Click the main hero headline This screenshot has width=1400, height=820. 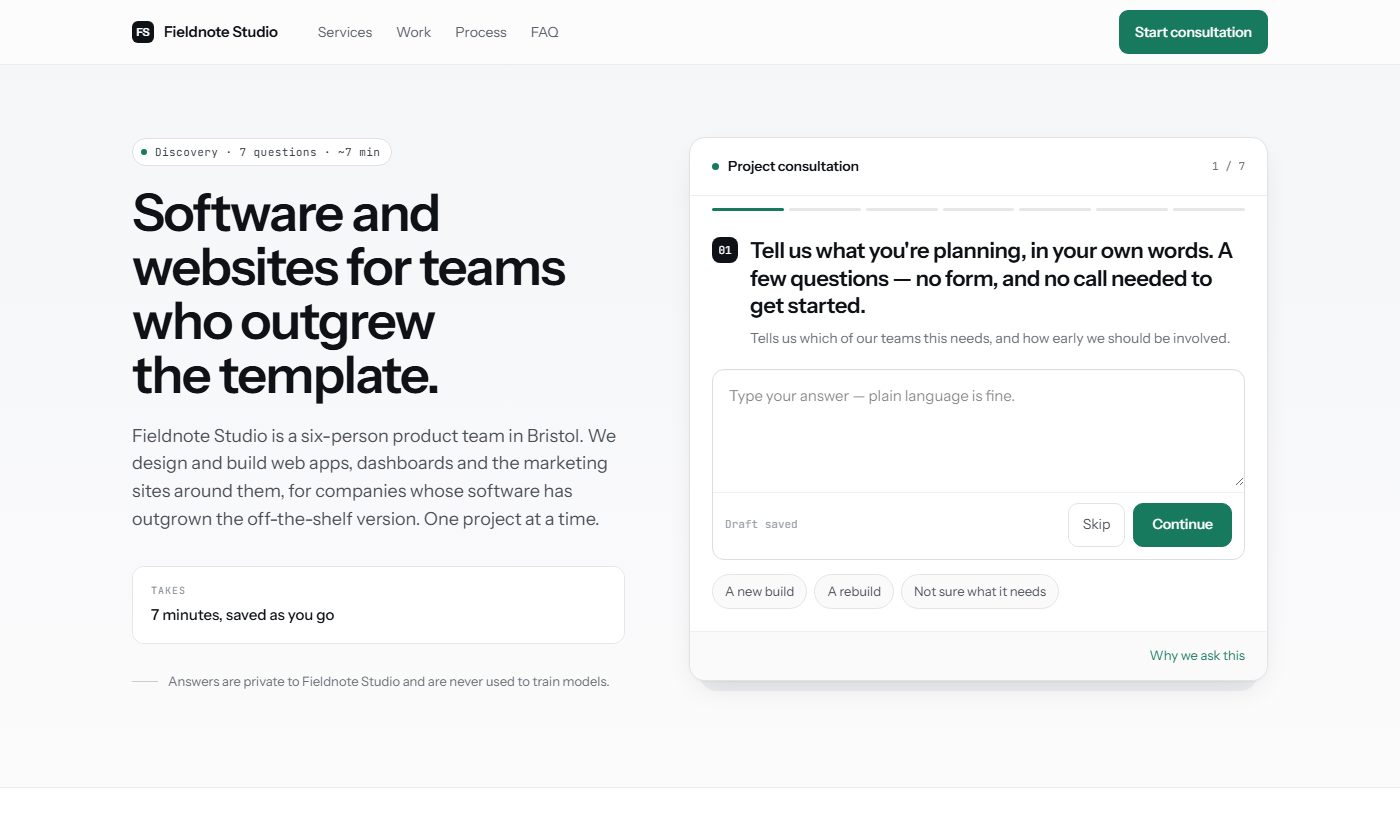pyautogui.click(x=349, y=294)
